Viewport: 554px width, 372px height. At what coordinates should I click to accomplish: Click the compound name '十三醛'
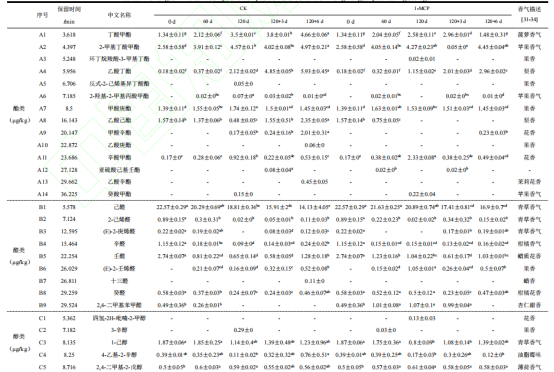pyautogui.click(x=119, y=281)
